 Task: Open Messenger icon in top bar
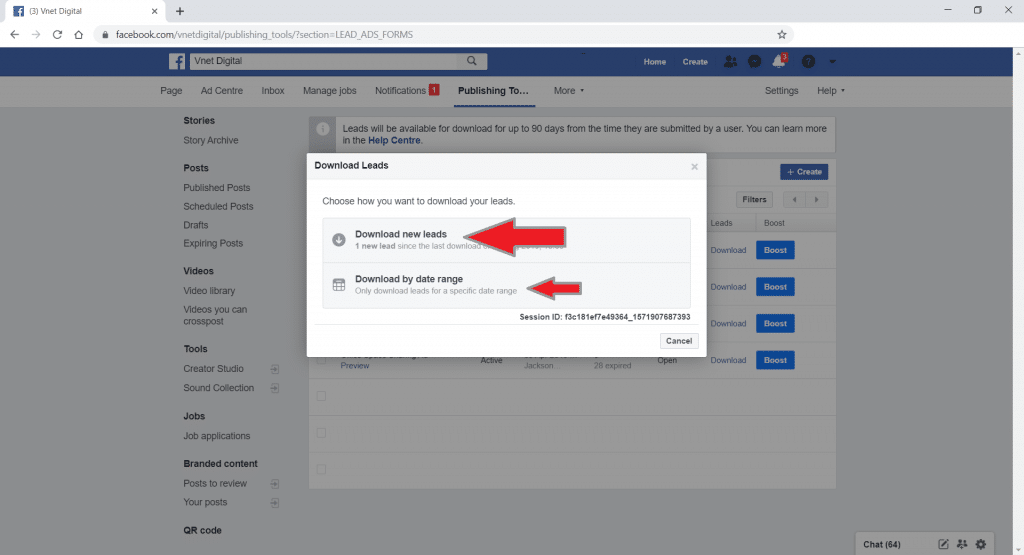tap(754, 61)
